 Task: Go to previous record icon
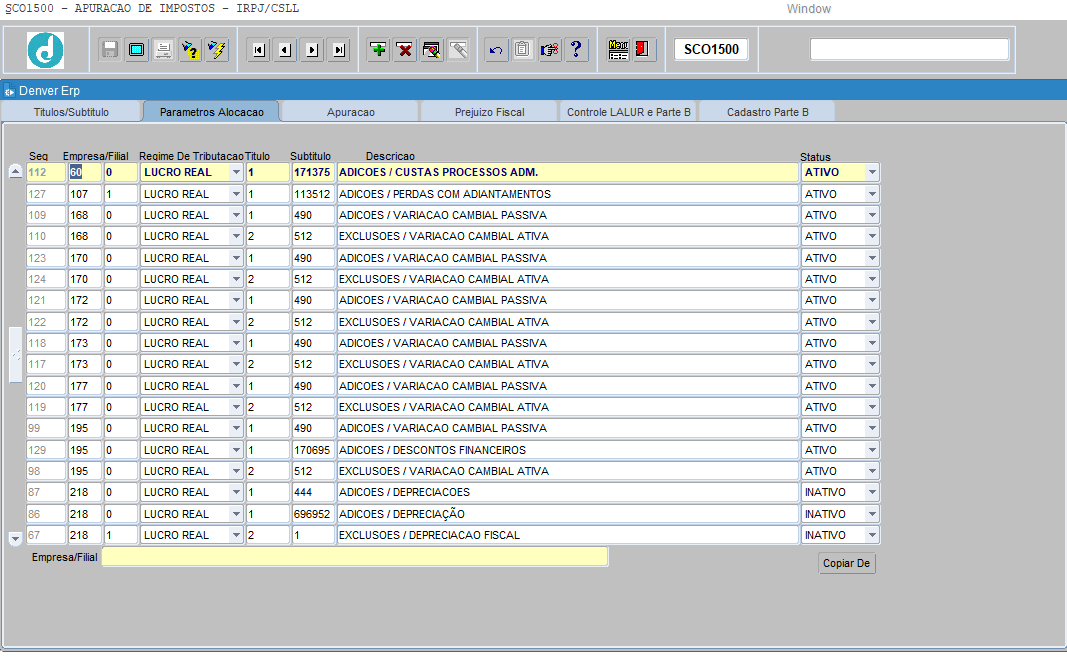point(285,50)
